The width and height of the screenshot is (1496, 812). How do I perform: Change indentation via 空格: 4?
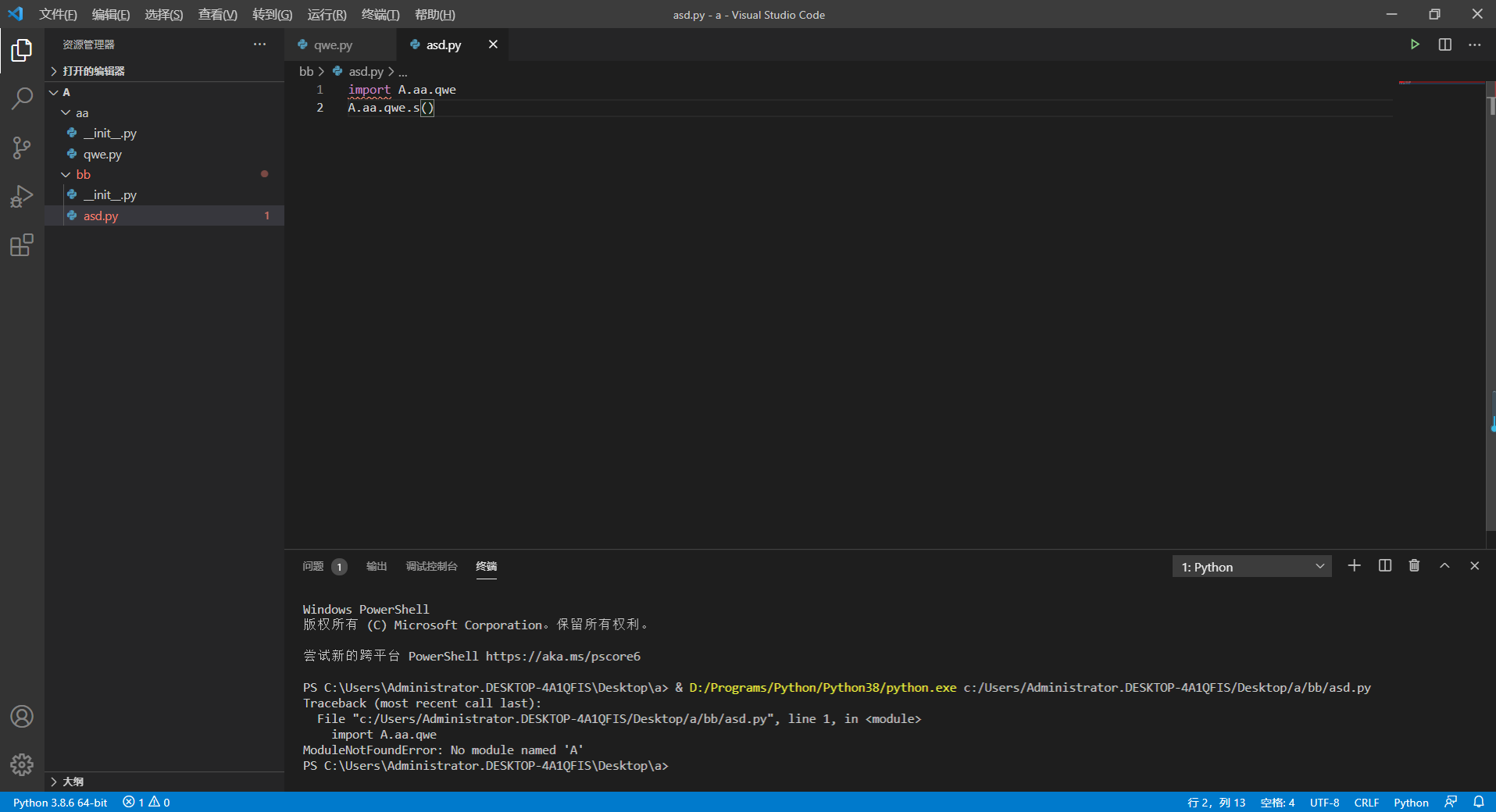pyautogui.click(x=1277, y=803)
